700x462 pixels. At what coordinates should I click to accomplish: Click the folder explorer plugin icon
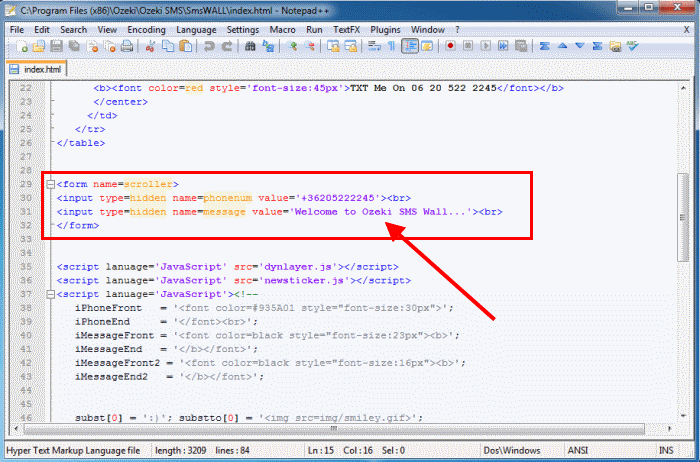point(615,46)
